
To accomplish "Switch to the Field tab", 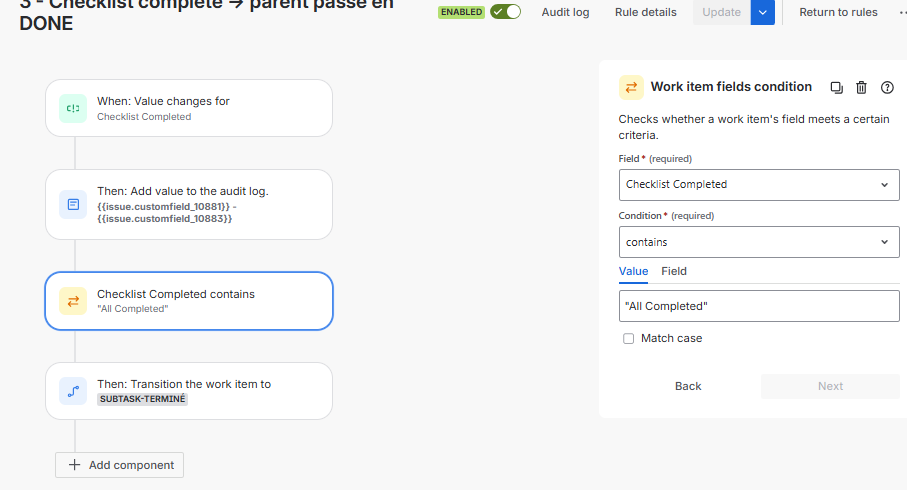I will coord(674,271).
